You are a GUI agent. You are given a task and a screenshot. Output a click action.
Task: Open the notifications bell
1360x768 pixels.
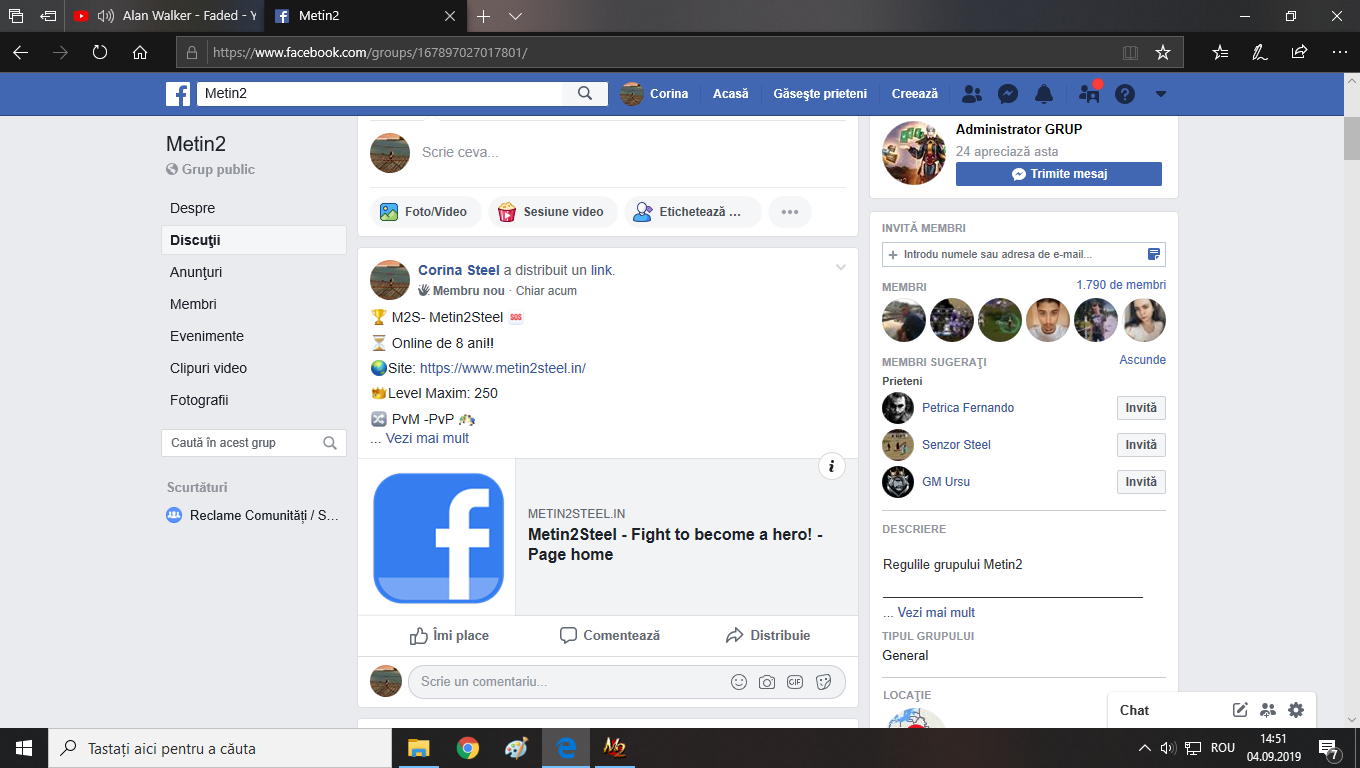(x=1044, y=94)
